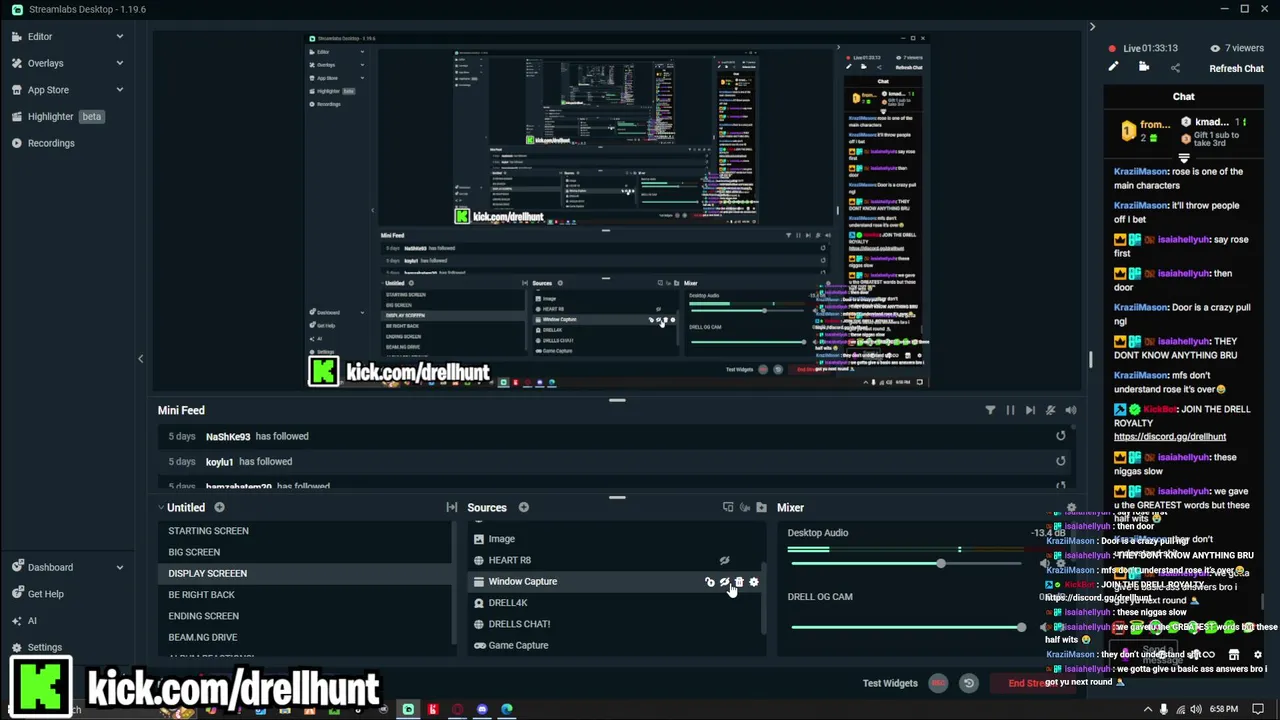Open the audio source icon in Sources header

(744, 508)
